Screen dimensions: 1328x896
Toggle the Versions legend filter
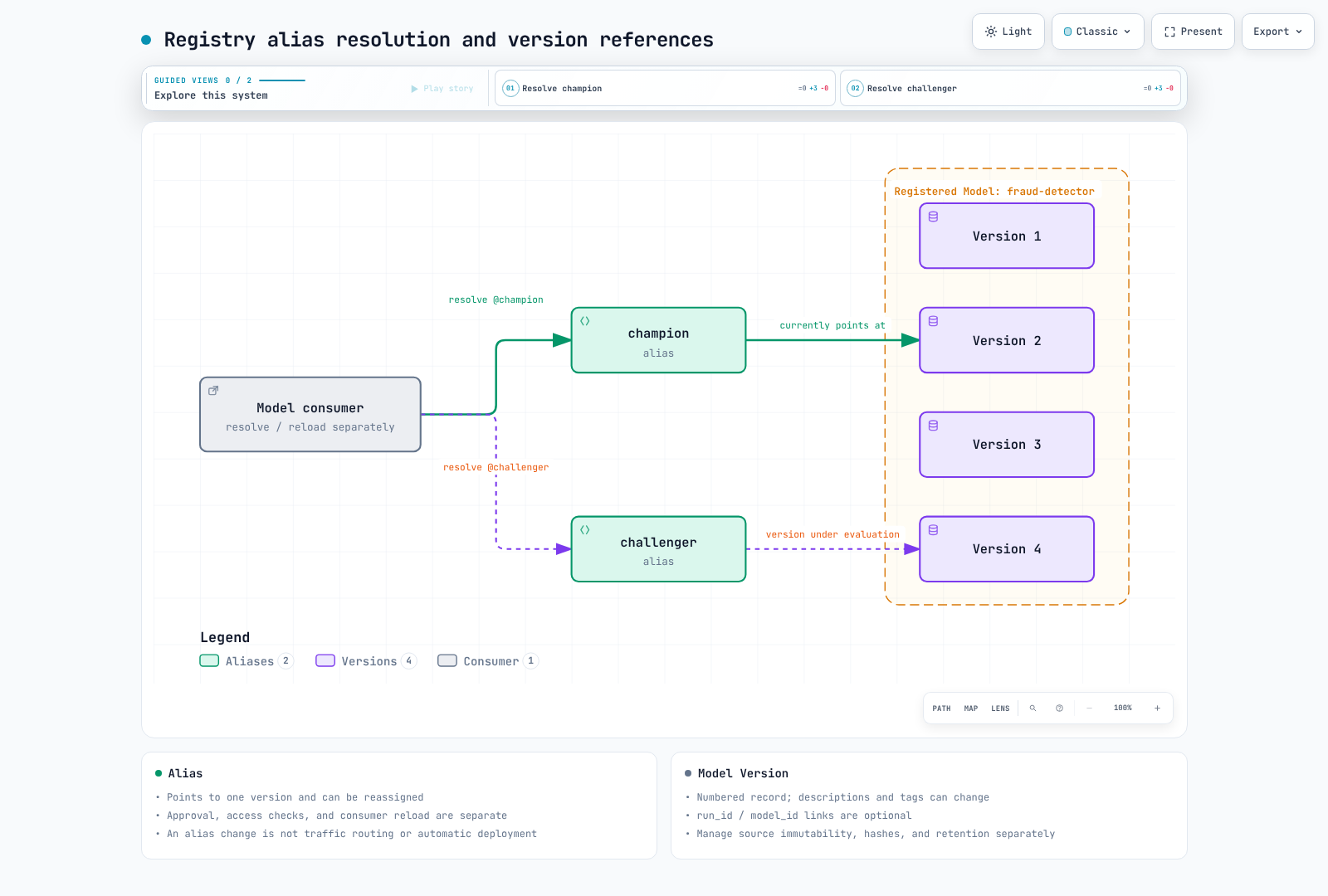(x=366, y=661)
